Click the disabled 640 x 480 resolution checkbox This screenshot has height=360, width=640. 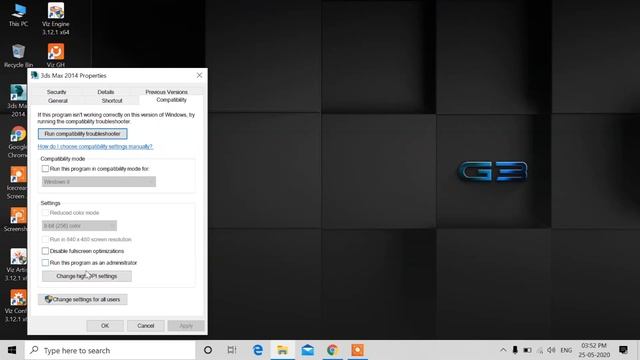45,239
